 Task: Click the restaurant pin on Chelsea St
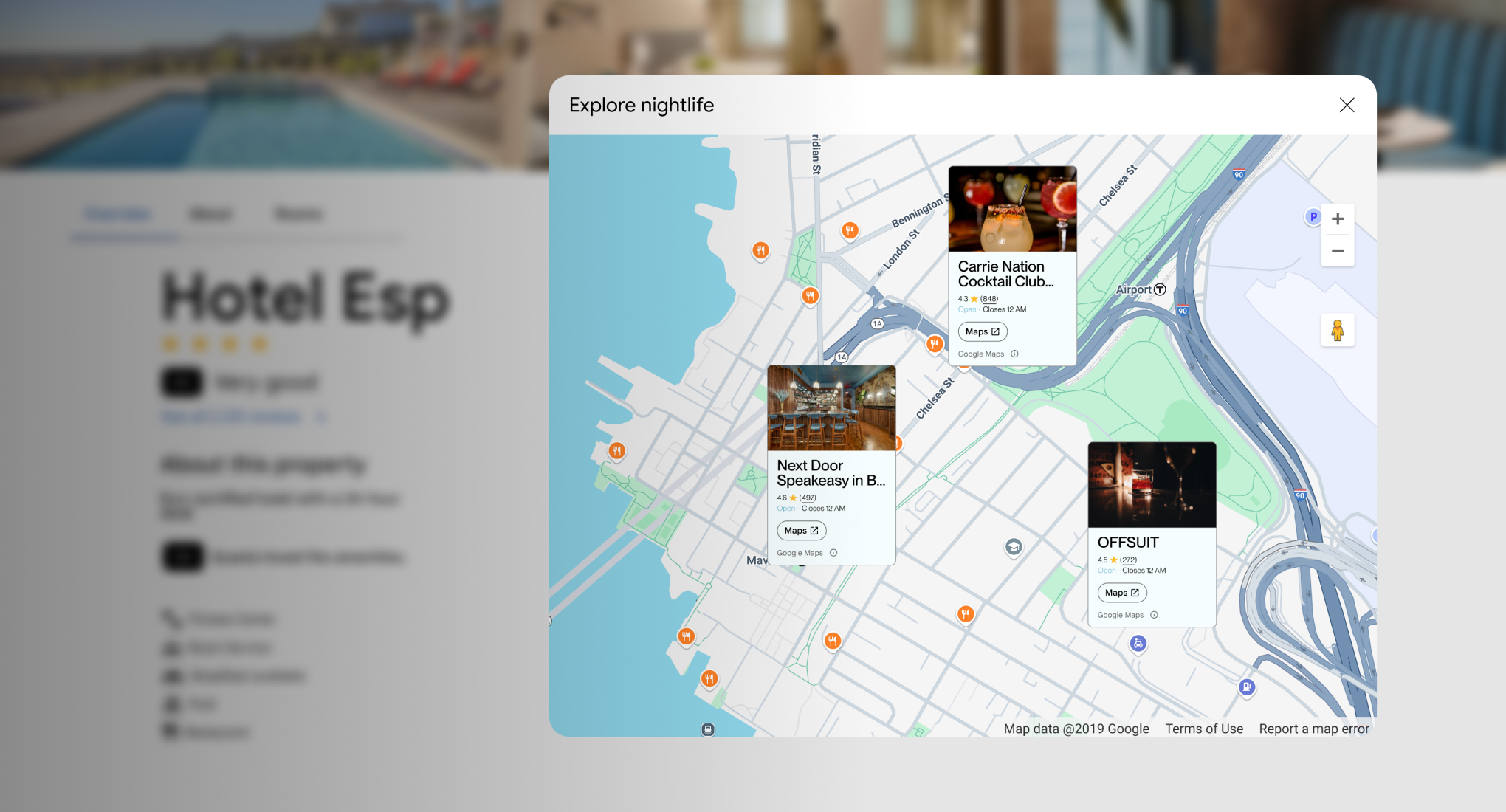934,343
